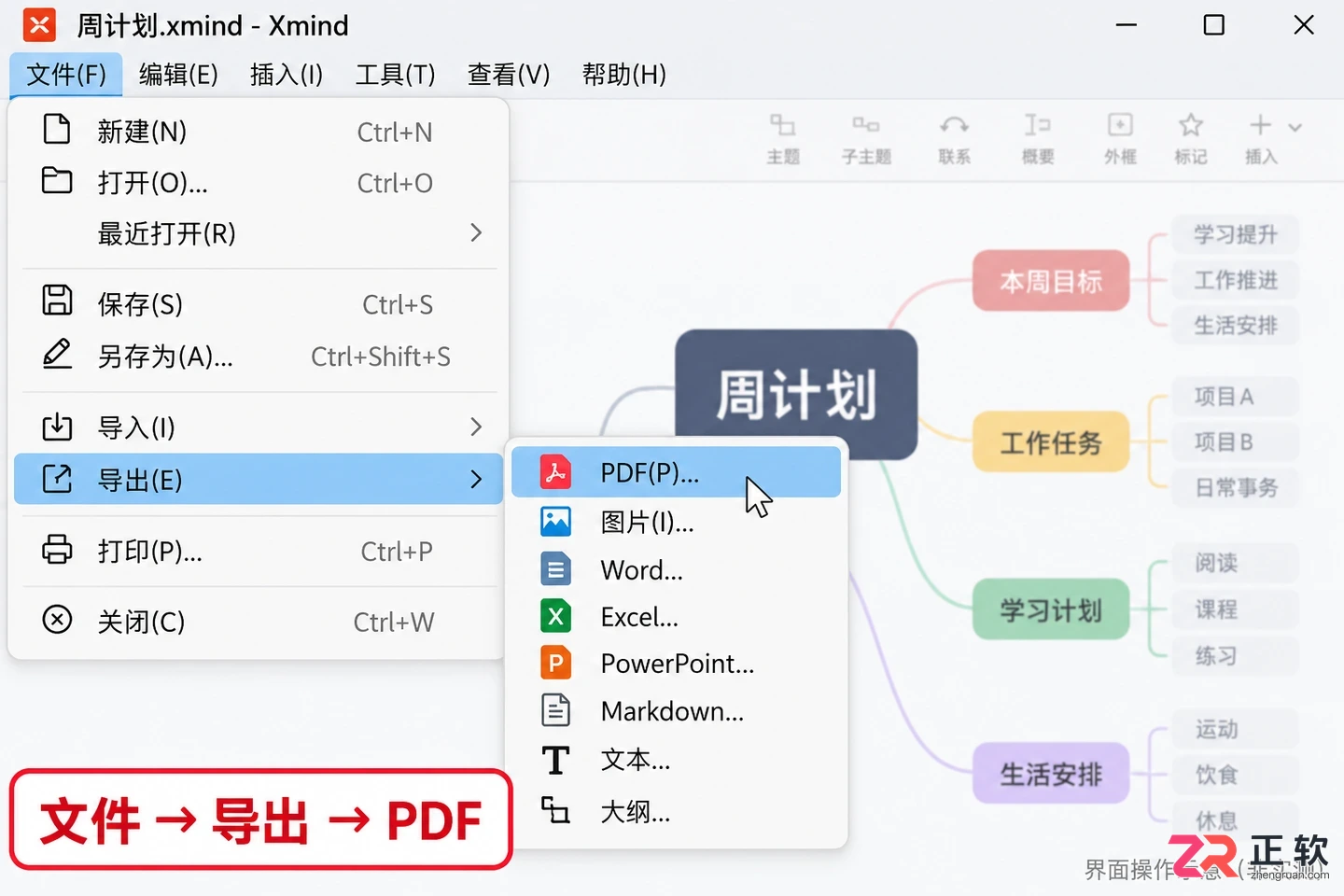Click the text export T icon
Screen dimensions: 1344x896
(556, 760)
